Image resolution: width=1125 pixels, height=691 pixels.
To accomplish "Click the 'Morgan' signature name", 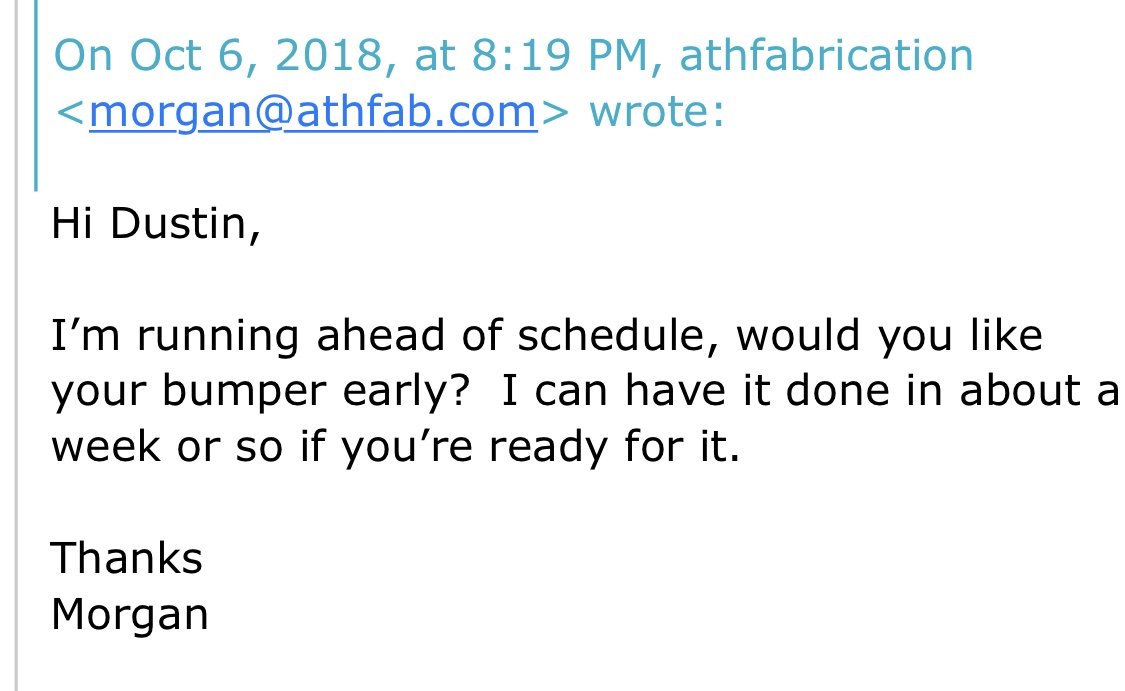I will [130, 615].
